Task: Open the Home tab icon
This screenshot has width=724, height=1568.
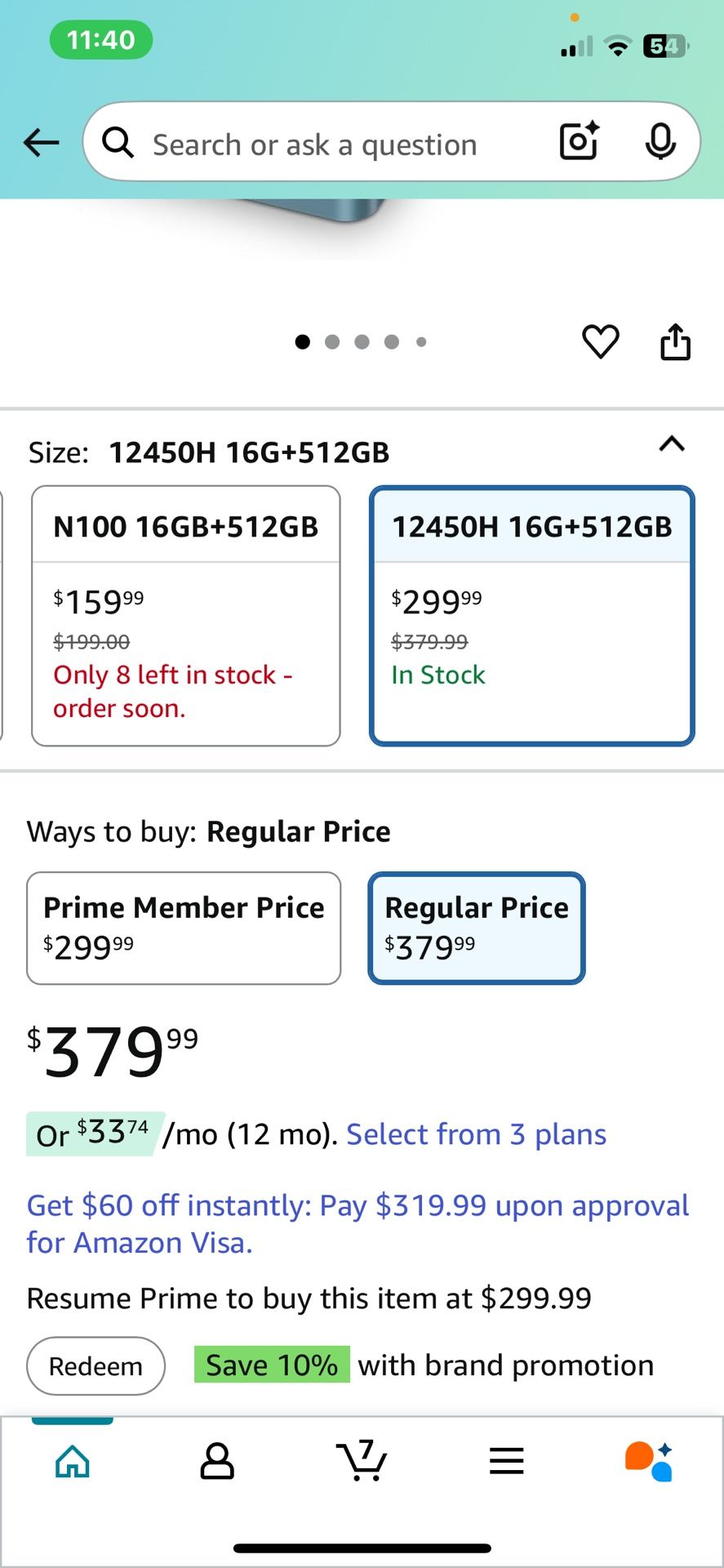Action: tap(73, 1460)
